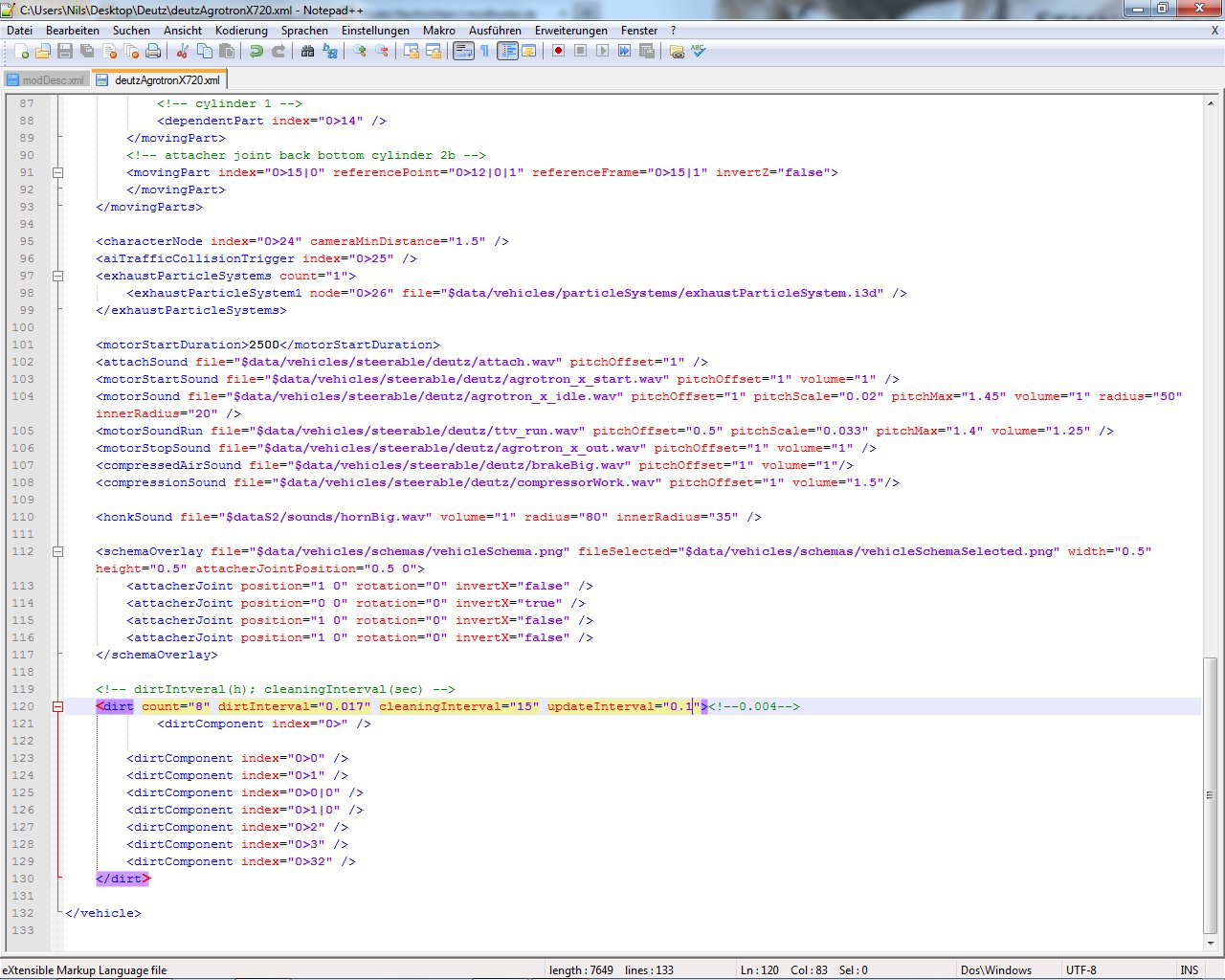Click the motorStartDuration value 2500
The image size is (1225, 980).
coord(264,345)
